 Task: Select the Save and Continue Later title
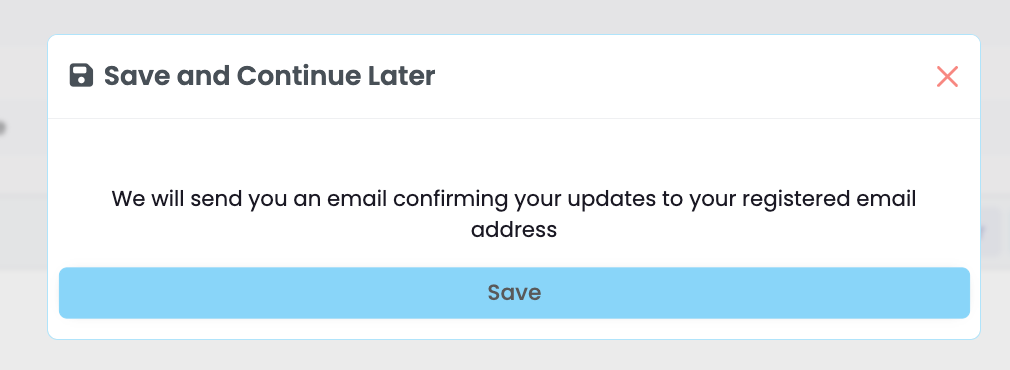coord(269,75)
